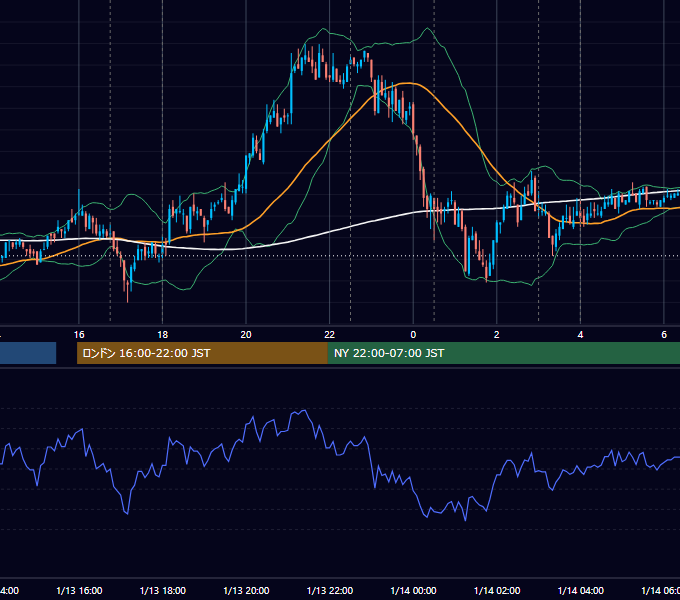Click the 16 hour label on upper axis
The image size is (680, 600).
click(x=79, y=335)
